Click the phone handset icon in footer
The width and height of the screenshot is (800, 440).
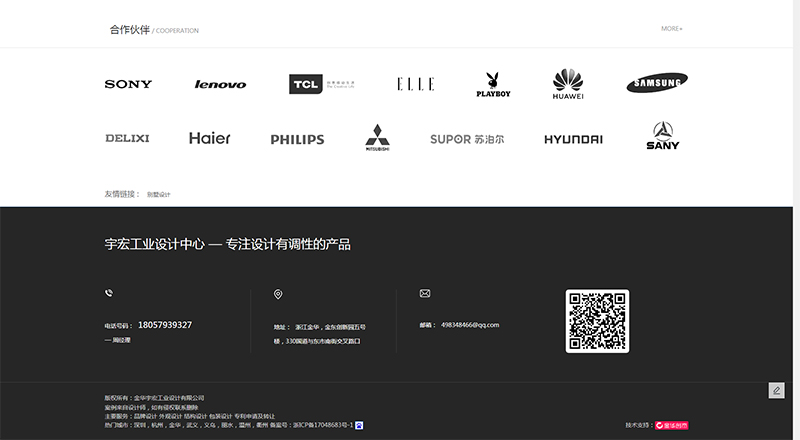(x=109, y=293)
